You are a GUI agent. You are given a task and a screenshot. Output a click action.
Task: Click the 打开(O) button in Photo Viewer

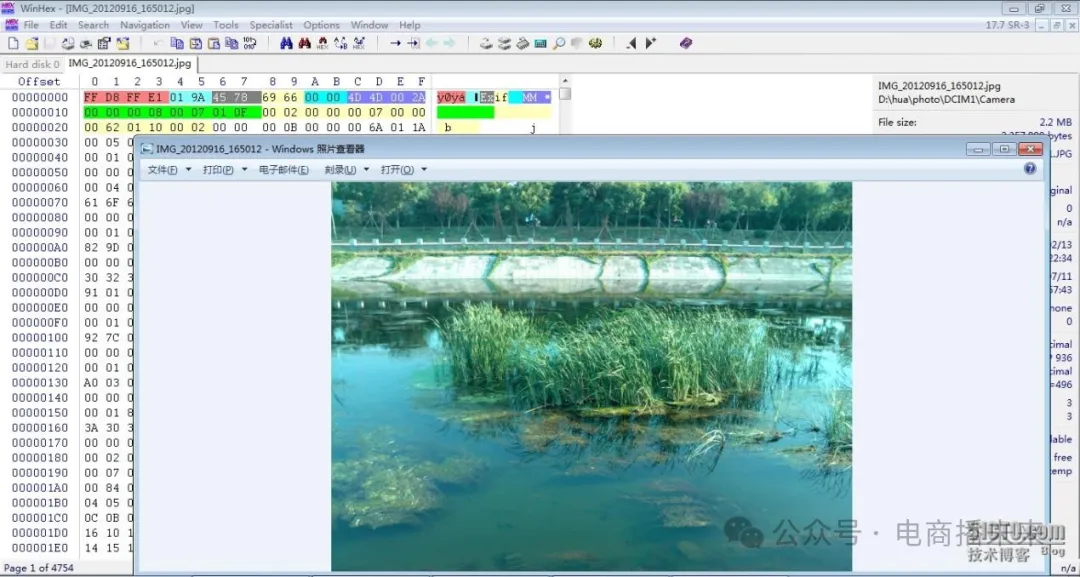[x=403, y=170]
